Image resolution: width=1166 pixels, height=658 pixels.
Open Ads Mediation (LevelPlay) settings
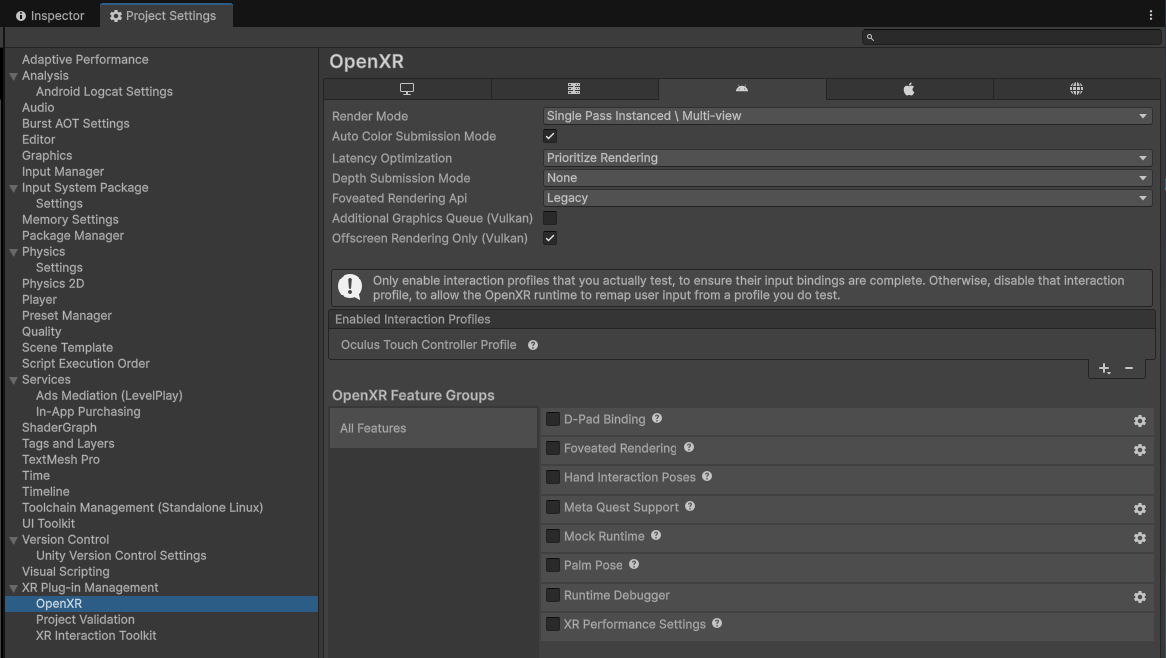point(109,396)
